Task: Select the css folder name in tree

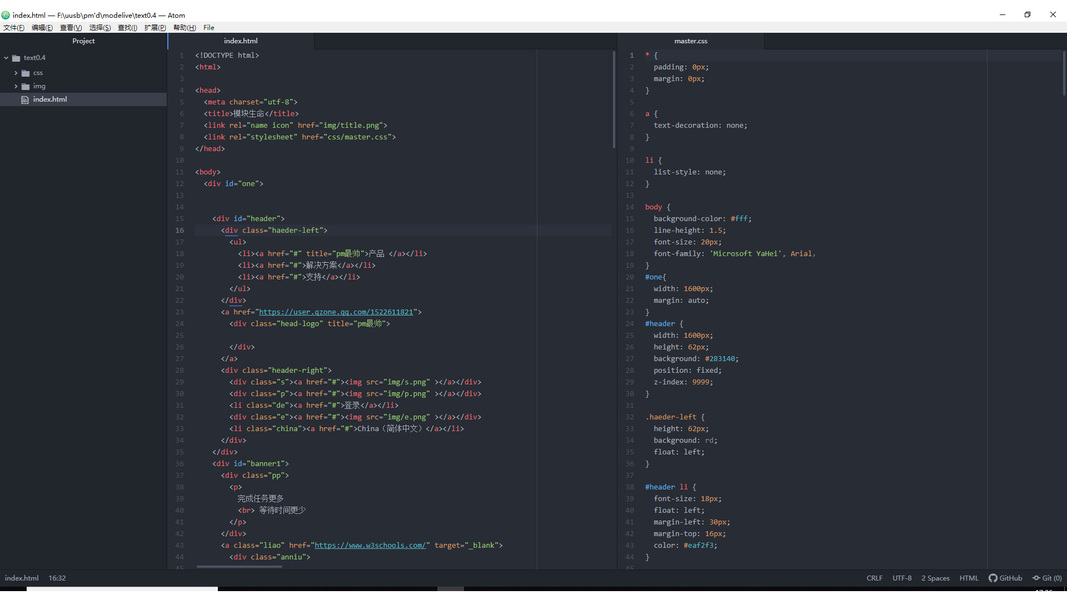Action: pyautogui.click(x=38, y=73)
